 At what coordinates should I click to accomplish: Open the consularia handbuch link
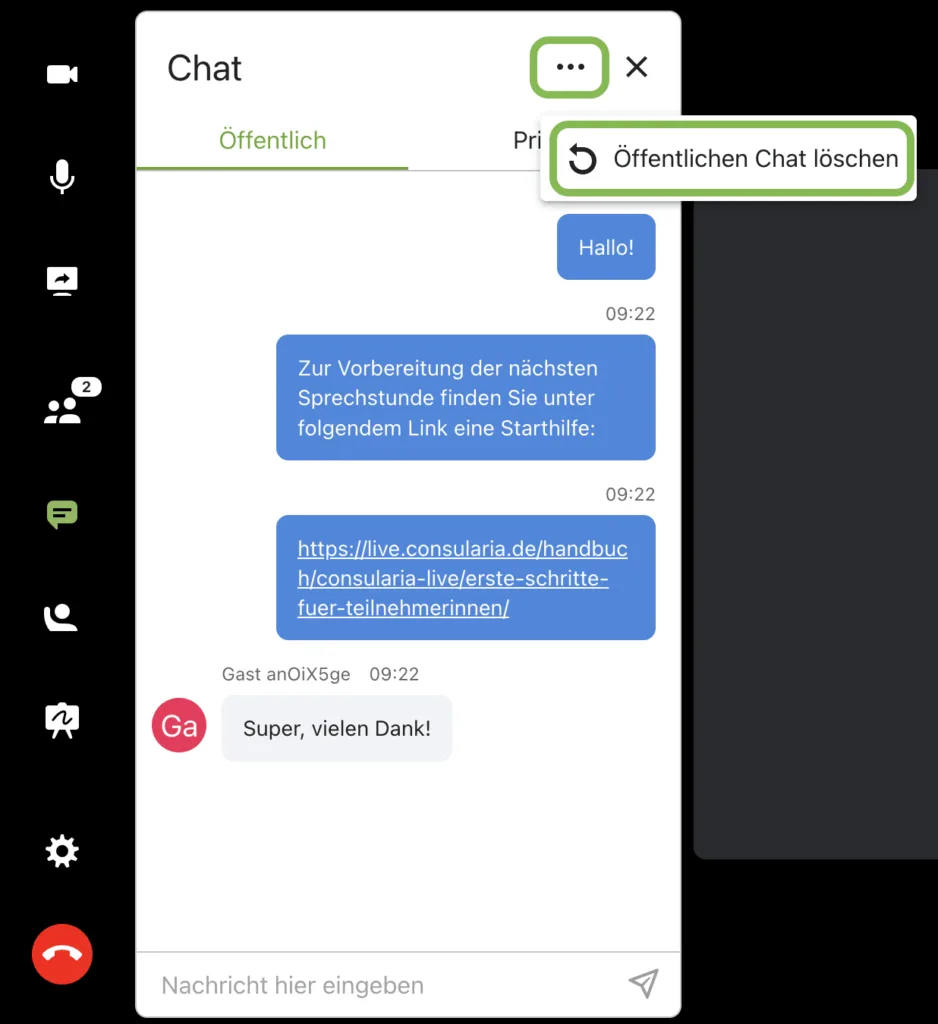click(x=462, y=578)
